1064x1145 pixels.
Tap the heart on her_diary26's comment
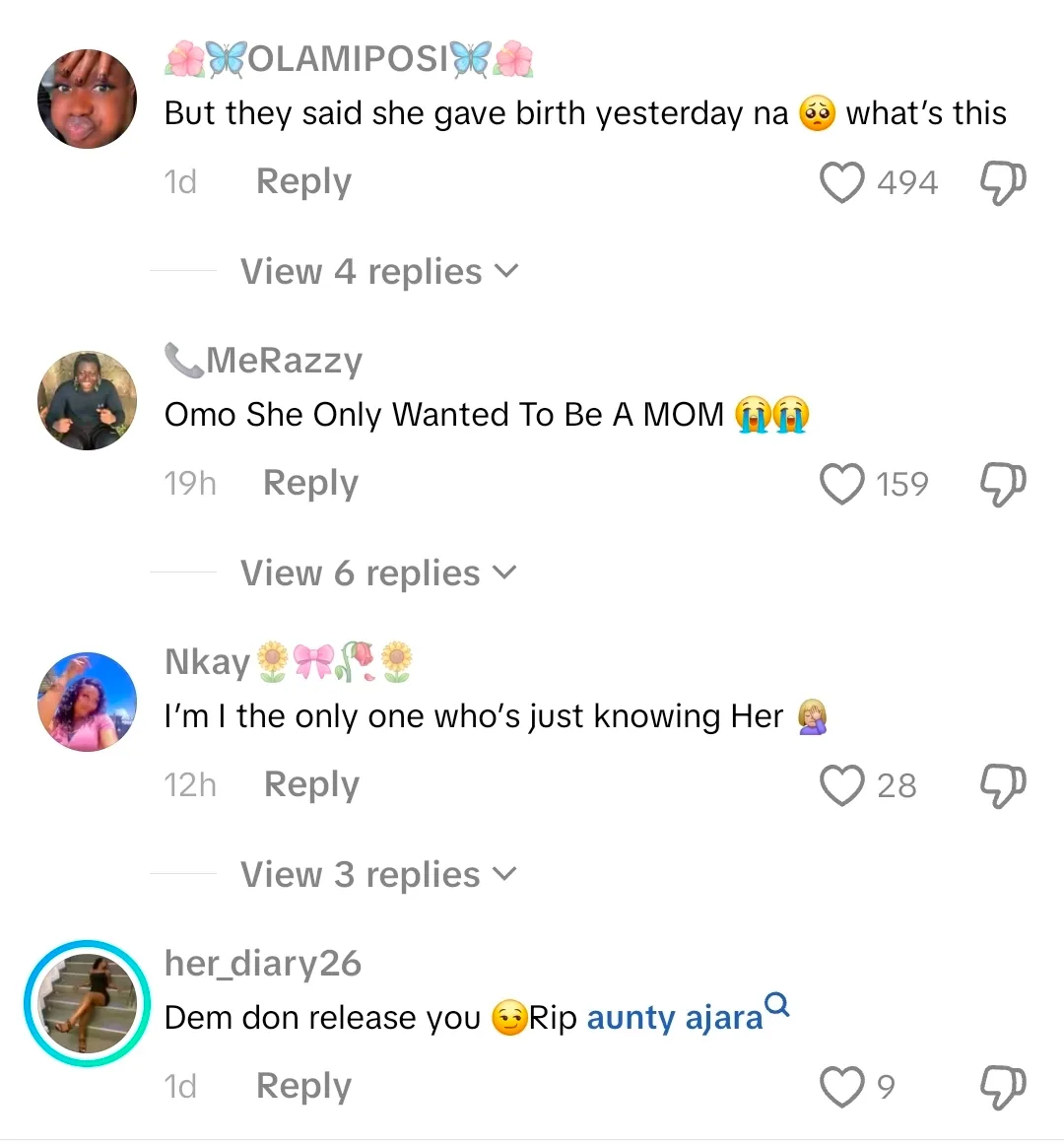pyautogui.click(x=842, y=1087)
